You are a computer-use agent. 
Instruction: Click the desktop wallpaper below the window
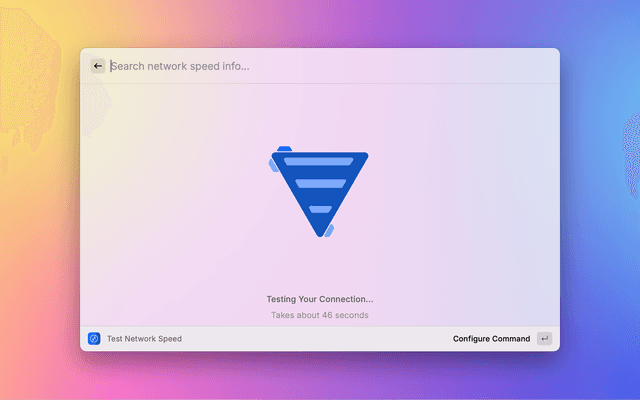pyautogui.click(x=320, y=378)
